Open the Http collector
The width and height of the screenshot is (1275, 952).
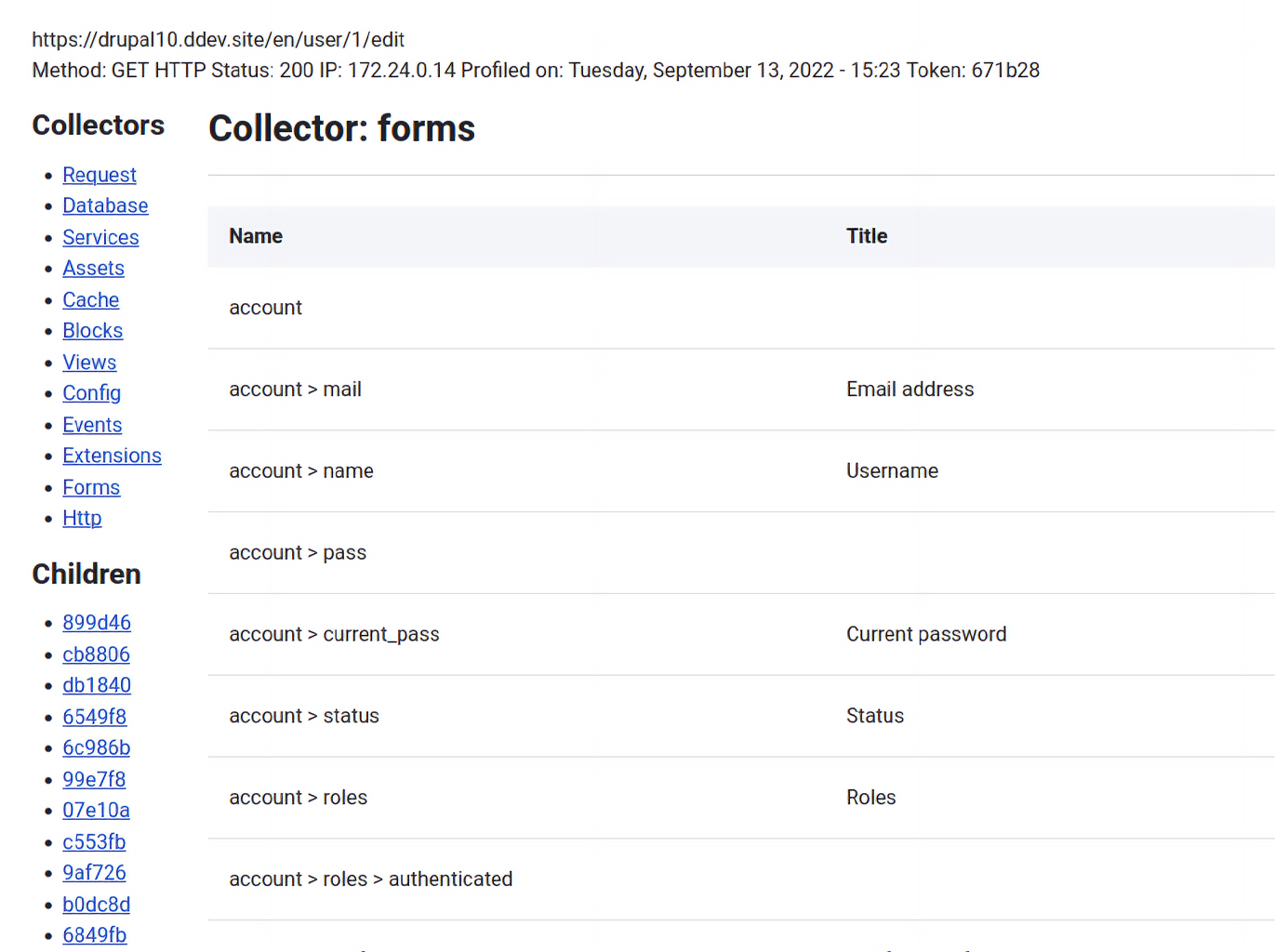tap(82, 518)
